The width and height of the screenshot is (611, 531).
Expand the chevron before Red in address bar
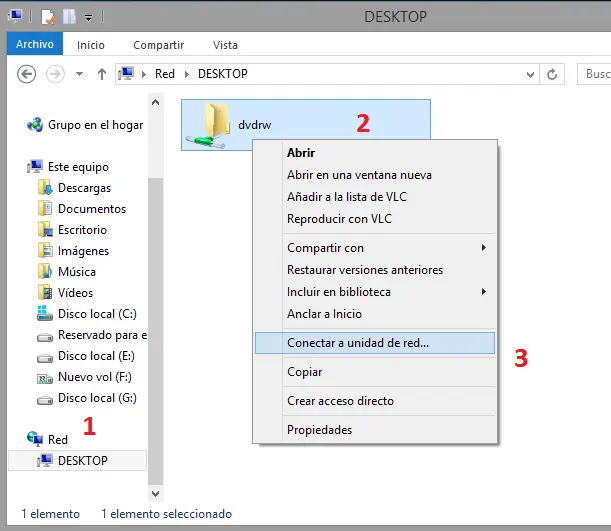click(x=144, y=74)
